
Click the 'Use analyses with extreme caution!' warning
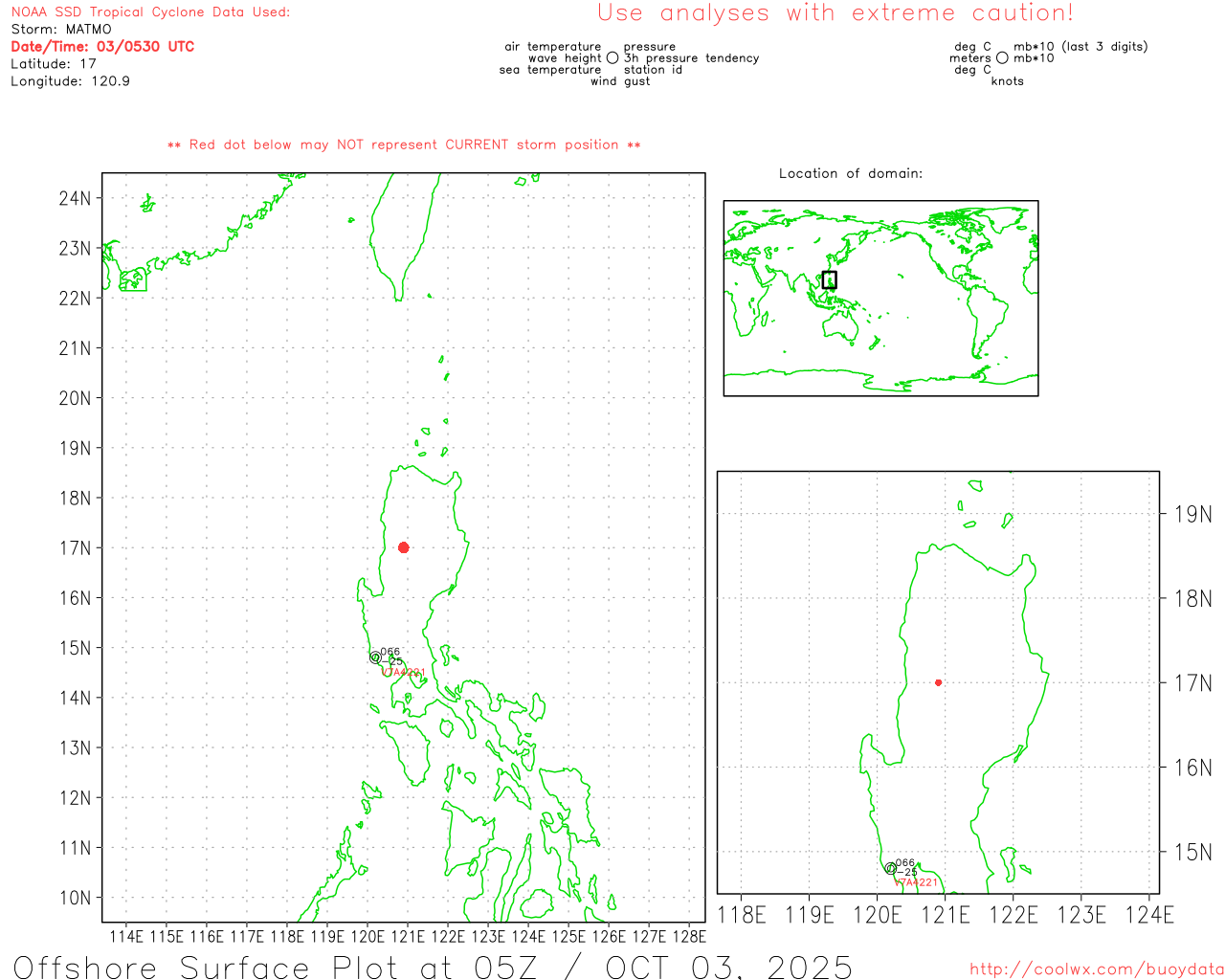pyautogui.click(x=835, y=13)
